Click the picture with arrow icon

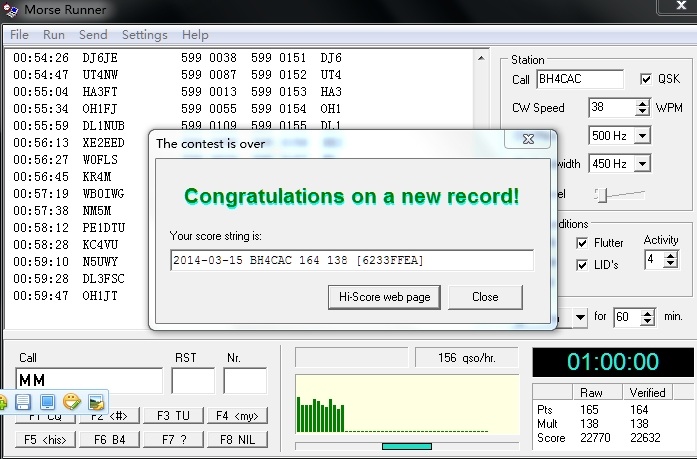coord(96,402)
